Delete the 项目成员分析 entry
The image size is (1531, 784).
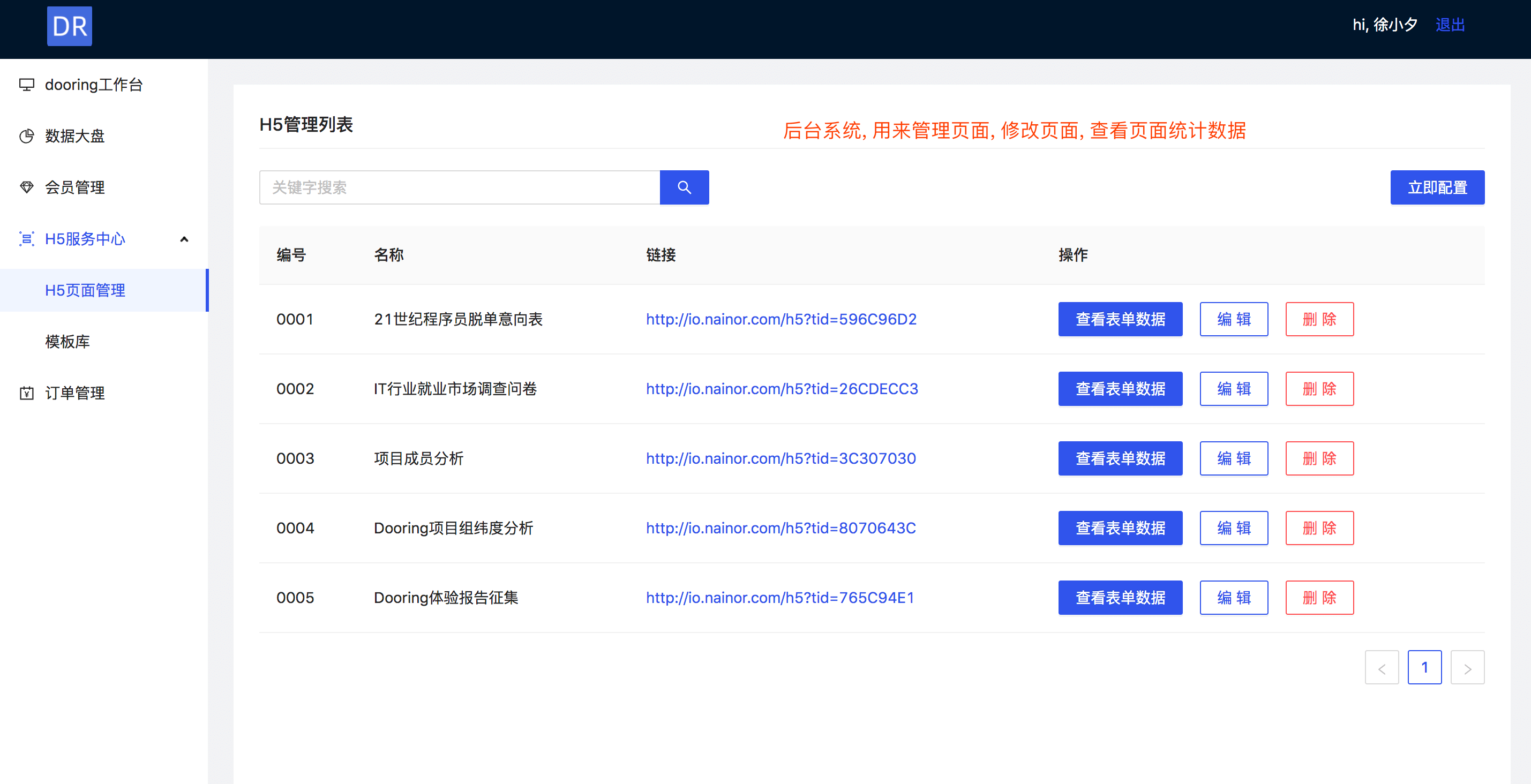coord(1319,458)
